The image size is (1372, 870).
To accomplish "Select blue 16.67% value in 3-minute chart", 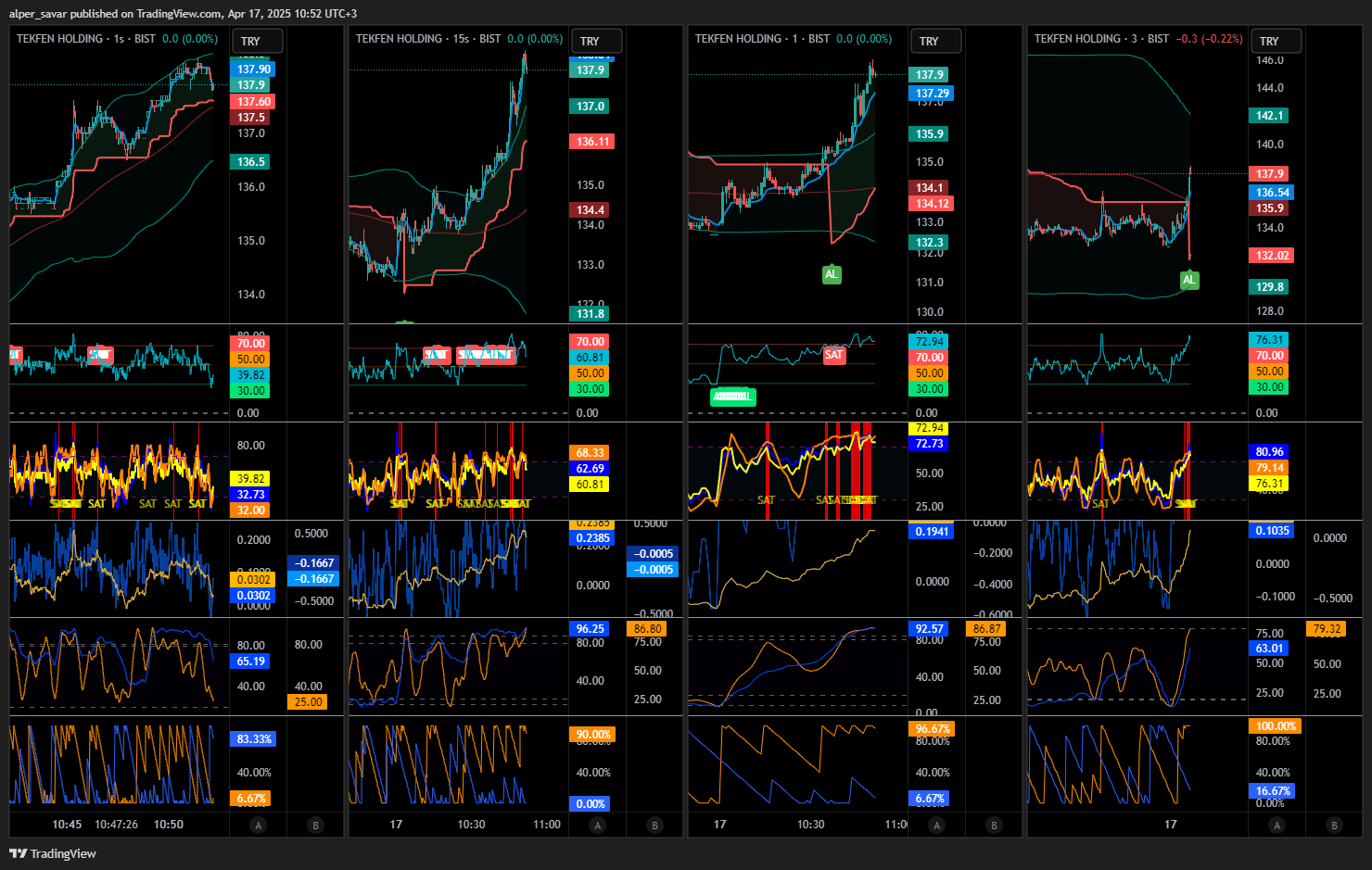I will coord(1272,791).
